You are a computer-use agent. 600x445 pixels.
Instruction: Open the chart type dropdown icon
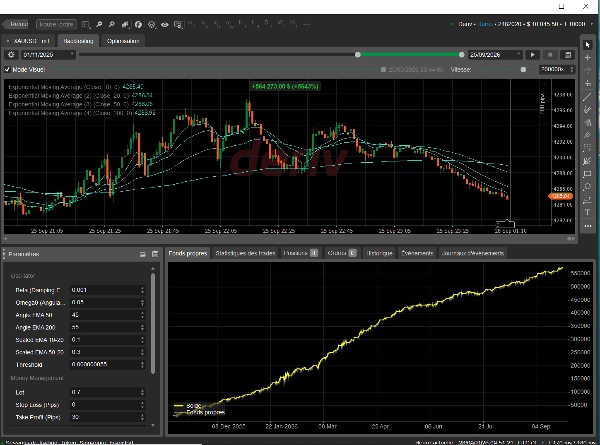tap(125, 24)
